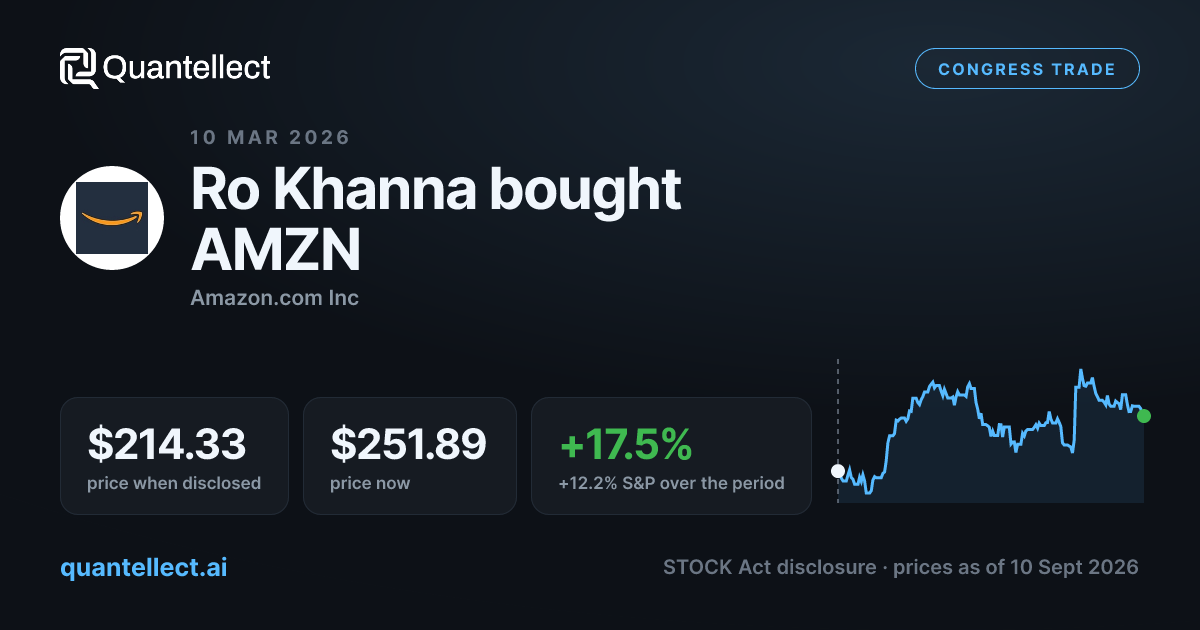Click the +12.2% S&P comparison text
Viewport: 1200px width, 630px height.
tap(671, 483)
